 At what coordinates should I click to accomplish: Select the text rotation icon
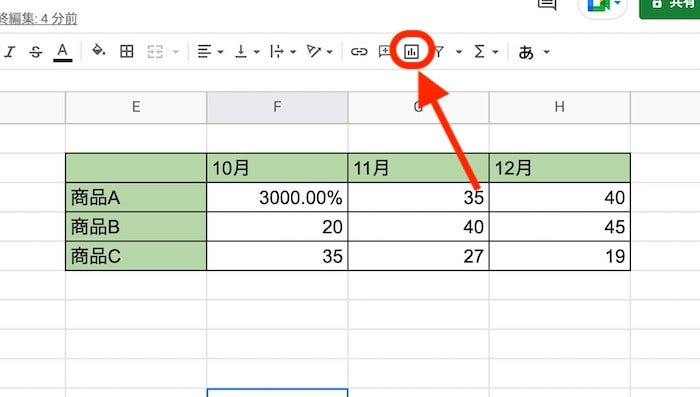(x=314, y=52)
